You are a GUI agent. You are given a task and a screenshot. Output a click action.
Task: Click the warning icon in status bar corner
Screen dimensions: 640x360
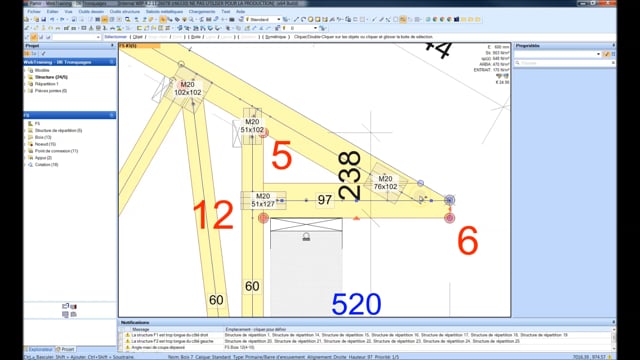click(610, 357)
